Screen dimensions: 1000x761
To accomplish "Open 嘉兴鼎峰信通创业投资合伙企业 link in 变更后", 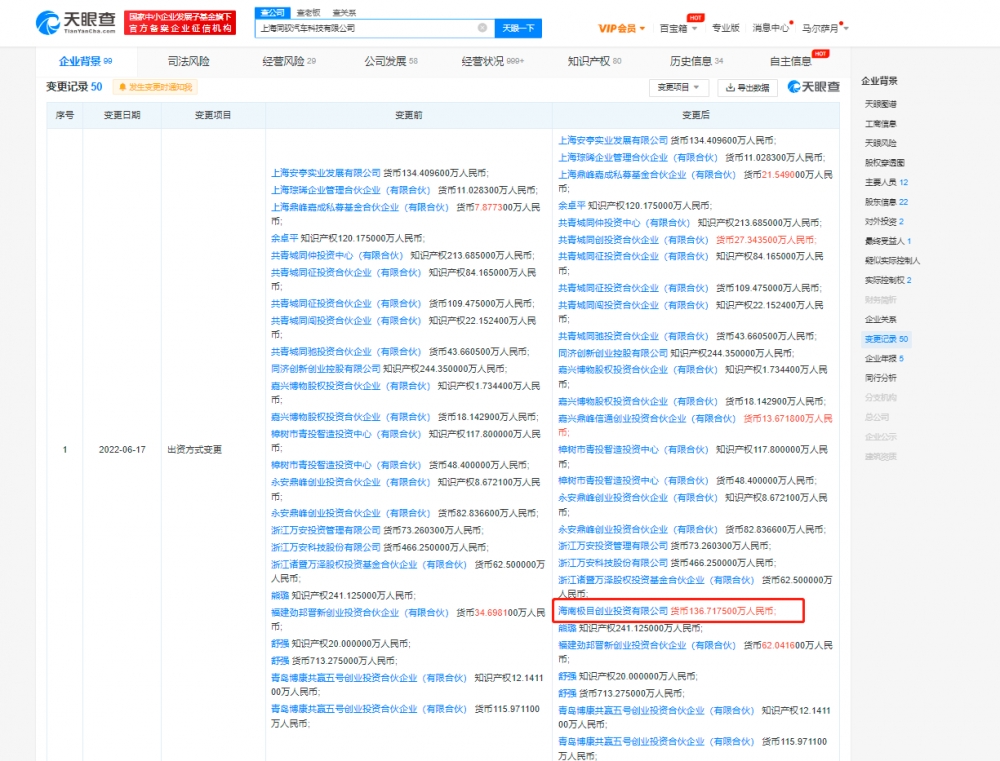I will tap(647, 418).
